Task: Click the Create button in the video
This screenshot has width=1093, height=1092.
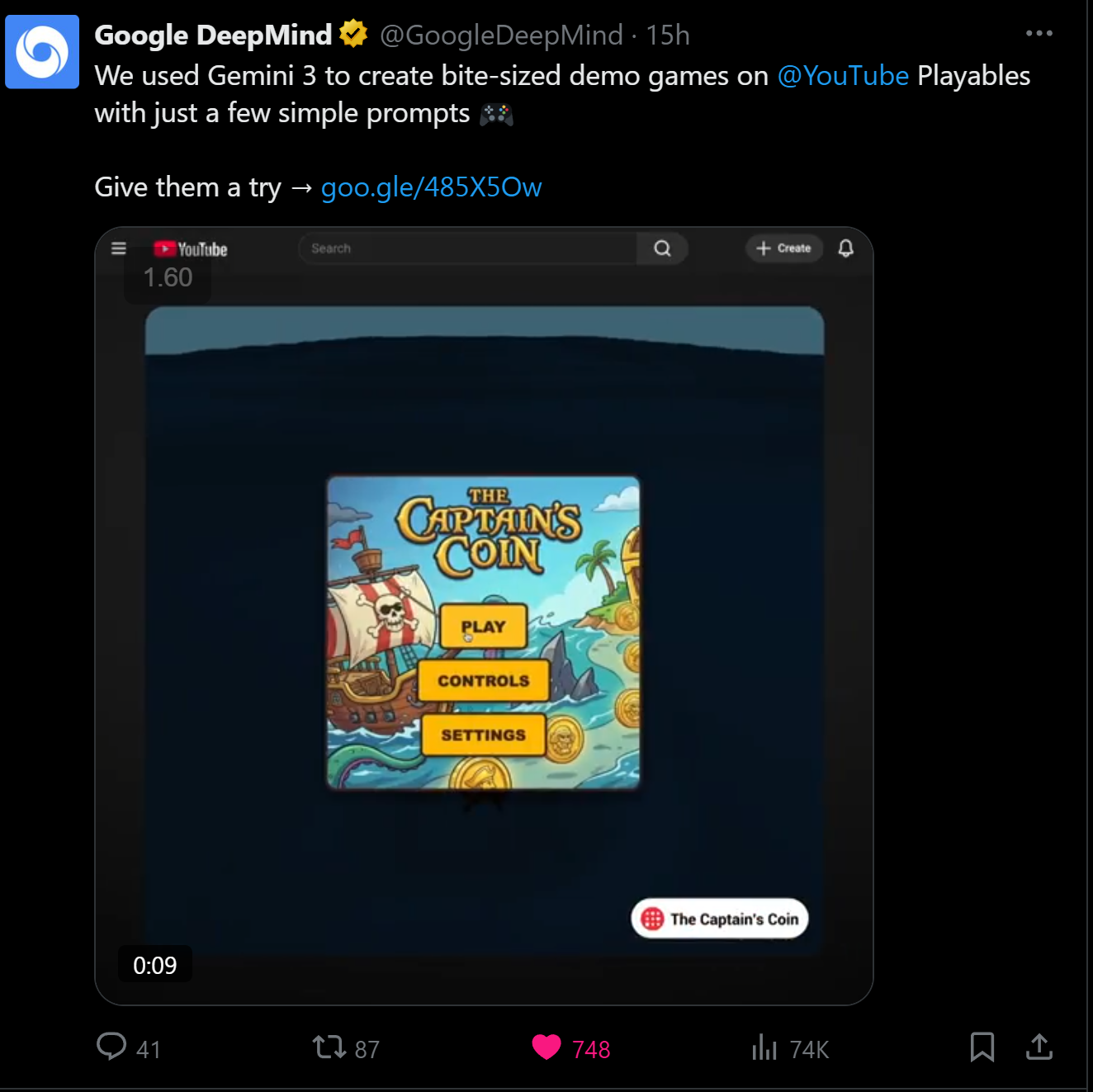Action: [784, 248]
